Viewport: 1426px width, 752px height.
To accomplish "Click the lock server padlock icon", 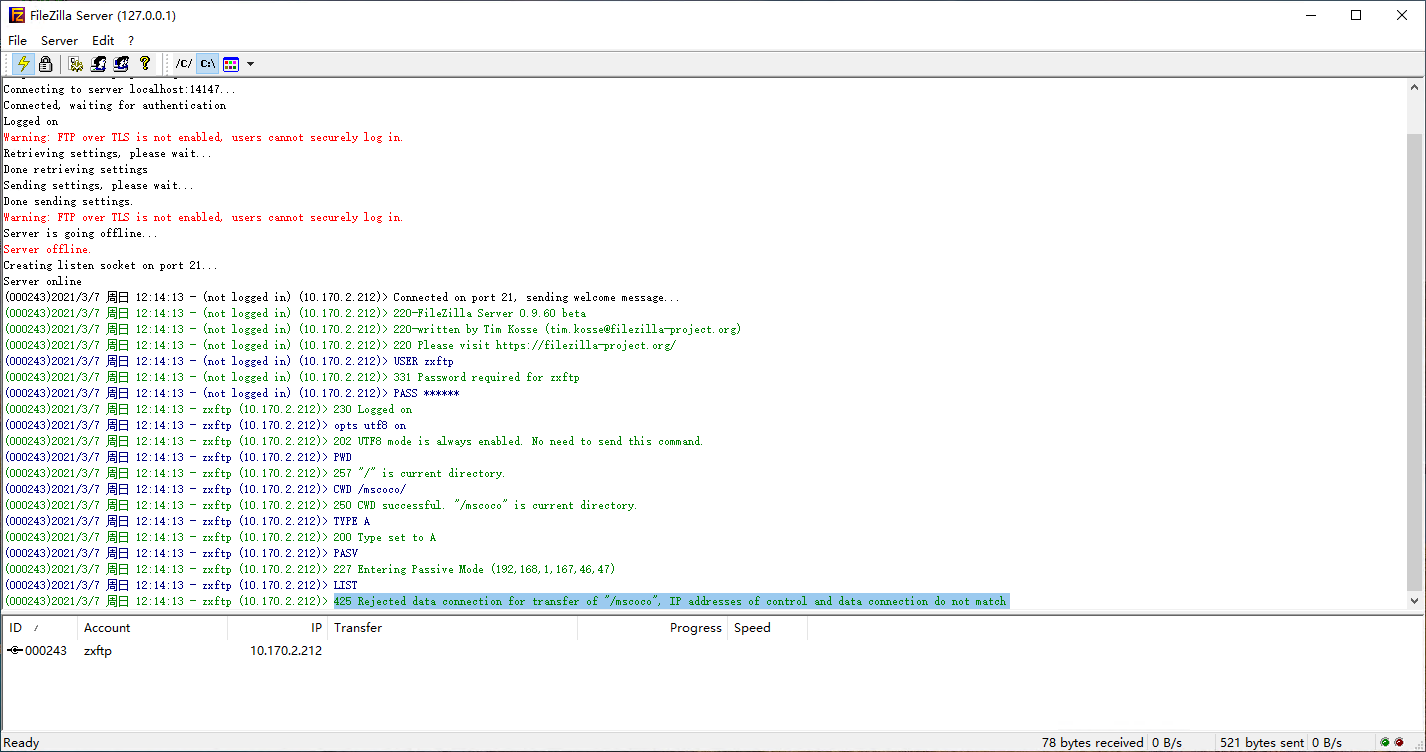I will click(x=45, y=64).
